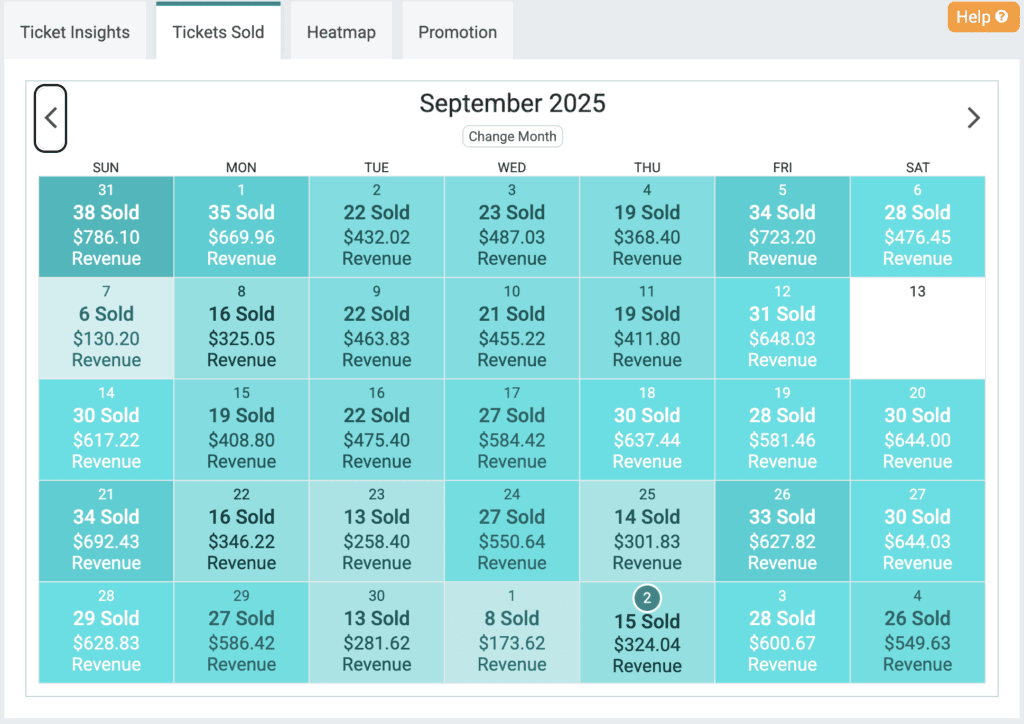Click September 1 with 35 sold
The image size is (1024, 724).
(241, 227)
